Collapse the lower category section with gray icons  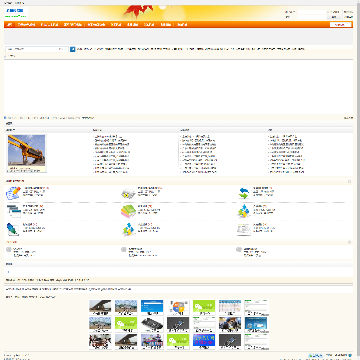[x=349, y=242]
